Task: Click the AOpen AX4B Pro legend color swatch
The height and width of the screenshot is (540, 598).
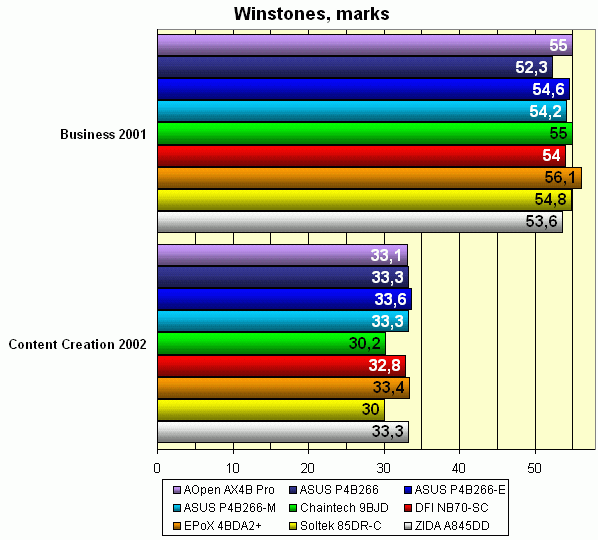Action: coord(177,490)
